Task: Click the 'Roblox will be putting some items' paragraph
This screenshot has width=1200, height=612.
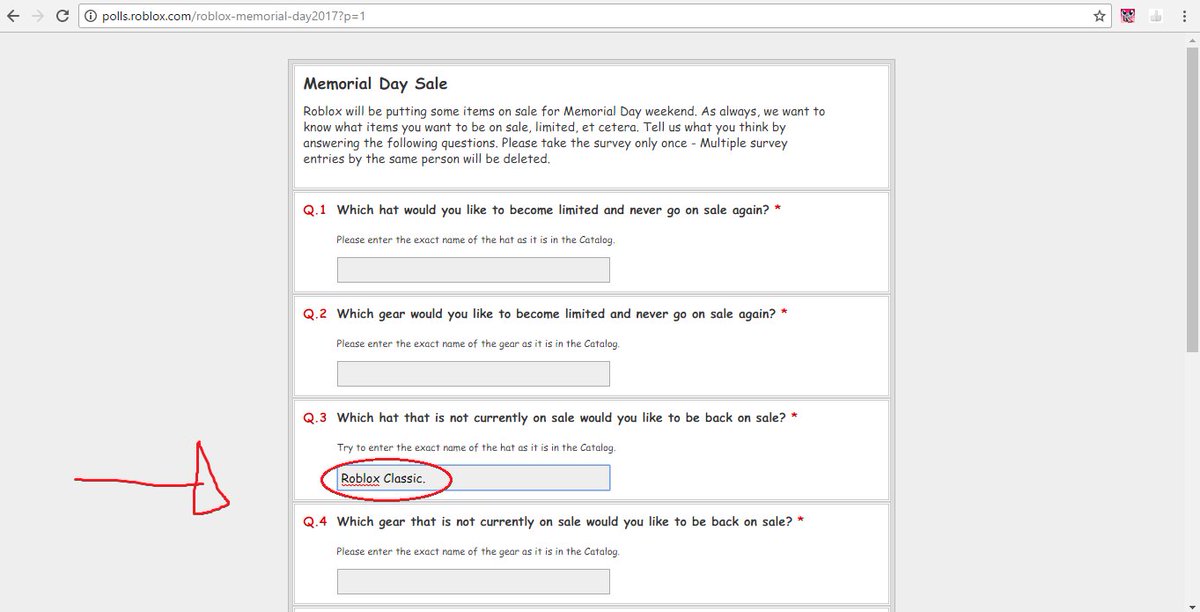Action: click(x=564, y=135)
